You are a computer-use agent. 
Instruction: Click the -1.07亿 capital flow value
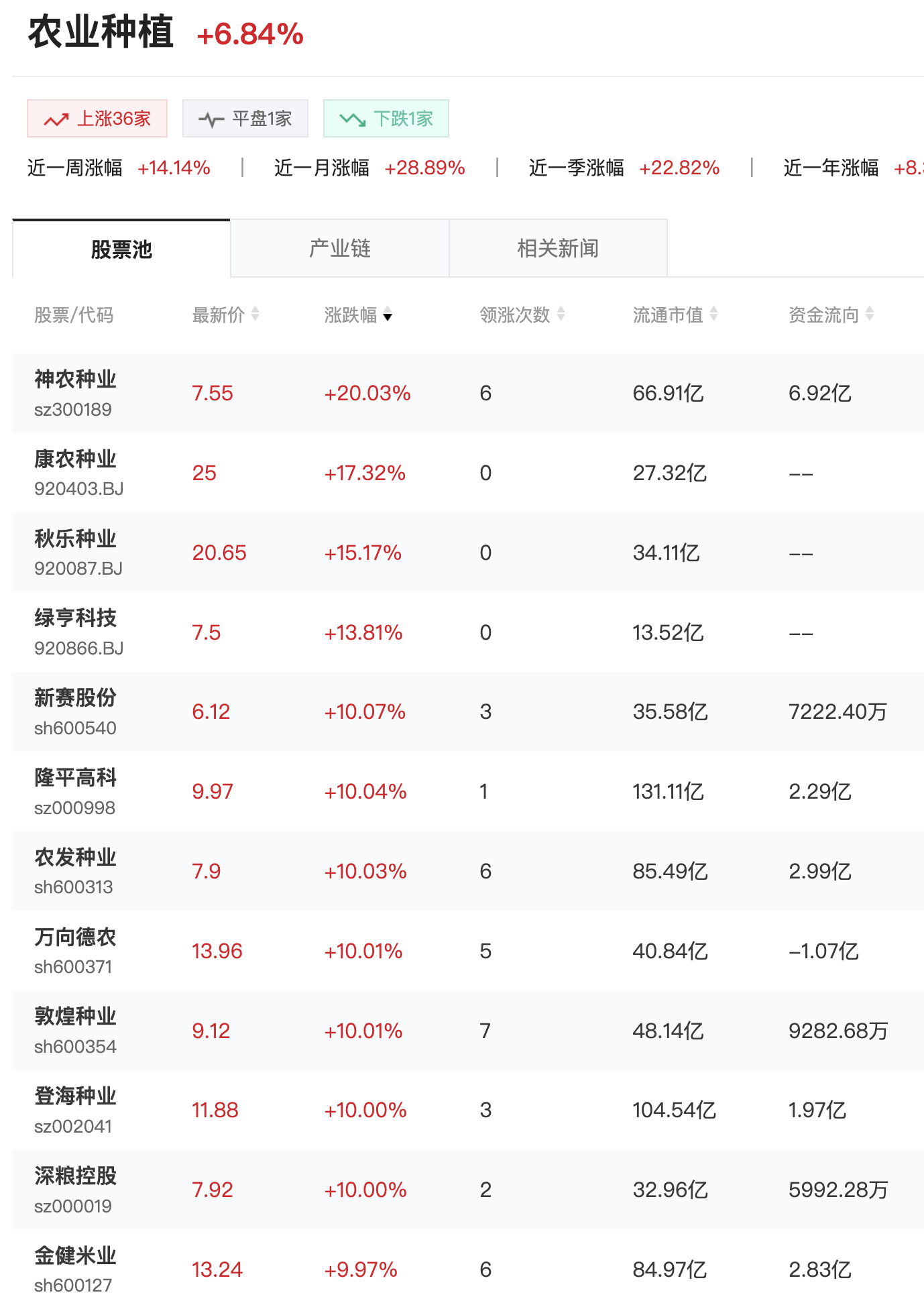[823, 951]
